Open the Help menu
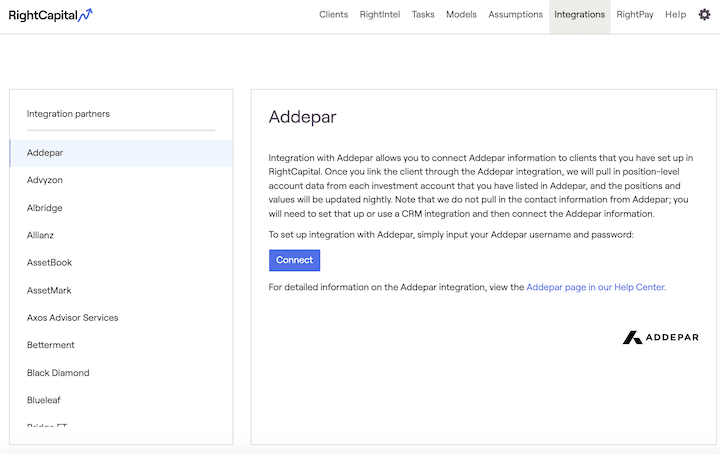720x454 pixels. [675, 15]
